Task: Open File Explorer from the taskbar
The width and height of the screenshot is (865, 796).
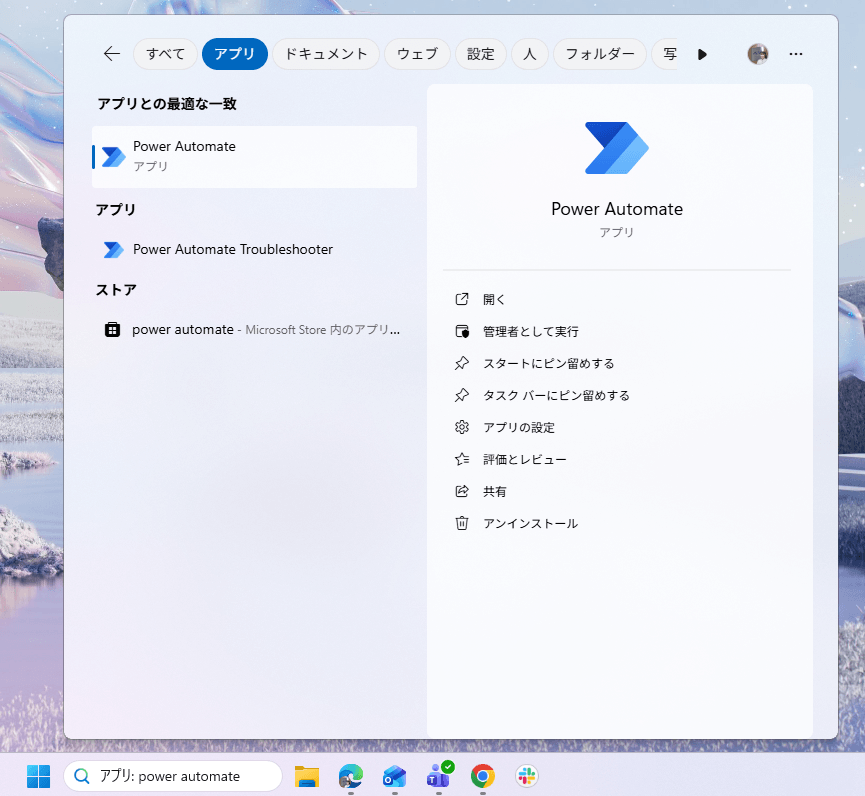Action: click(307, 776)
